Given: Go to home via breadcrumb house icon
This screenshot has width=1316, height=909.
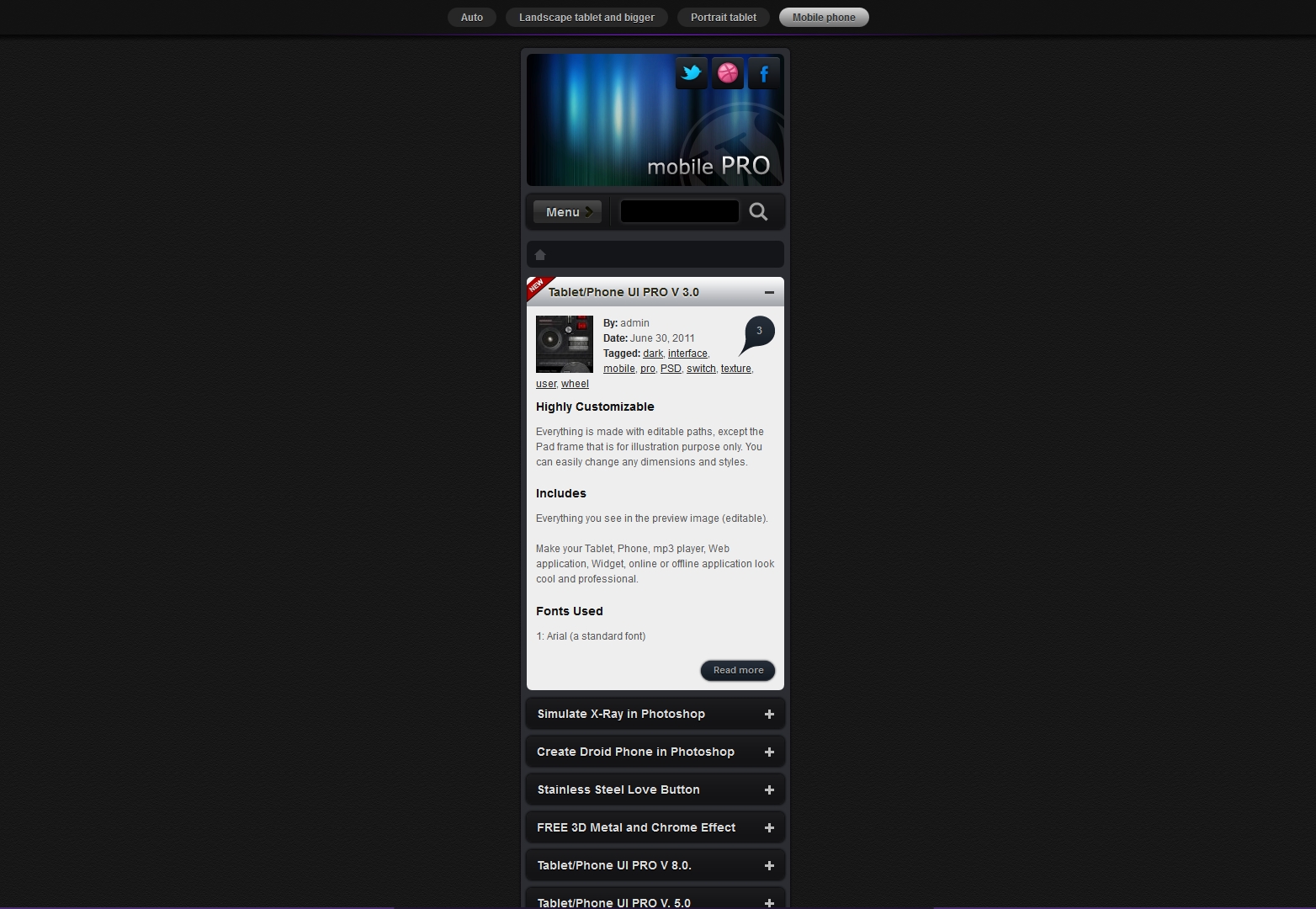Looking at the screenshot, I should pos(540,255).
